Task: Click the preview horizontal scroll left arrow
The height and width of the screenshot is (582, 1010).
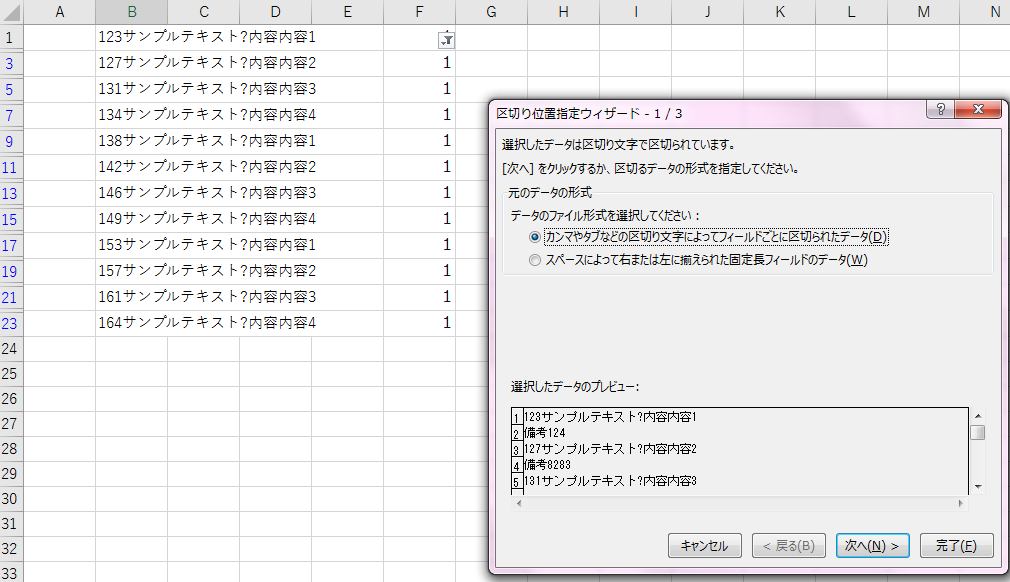Action: pos(518,503)
